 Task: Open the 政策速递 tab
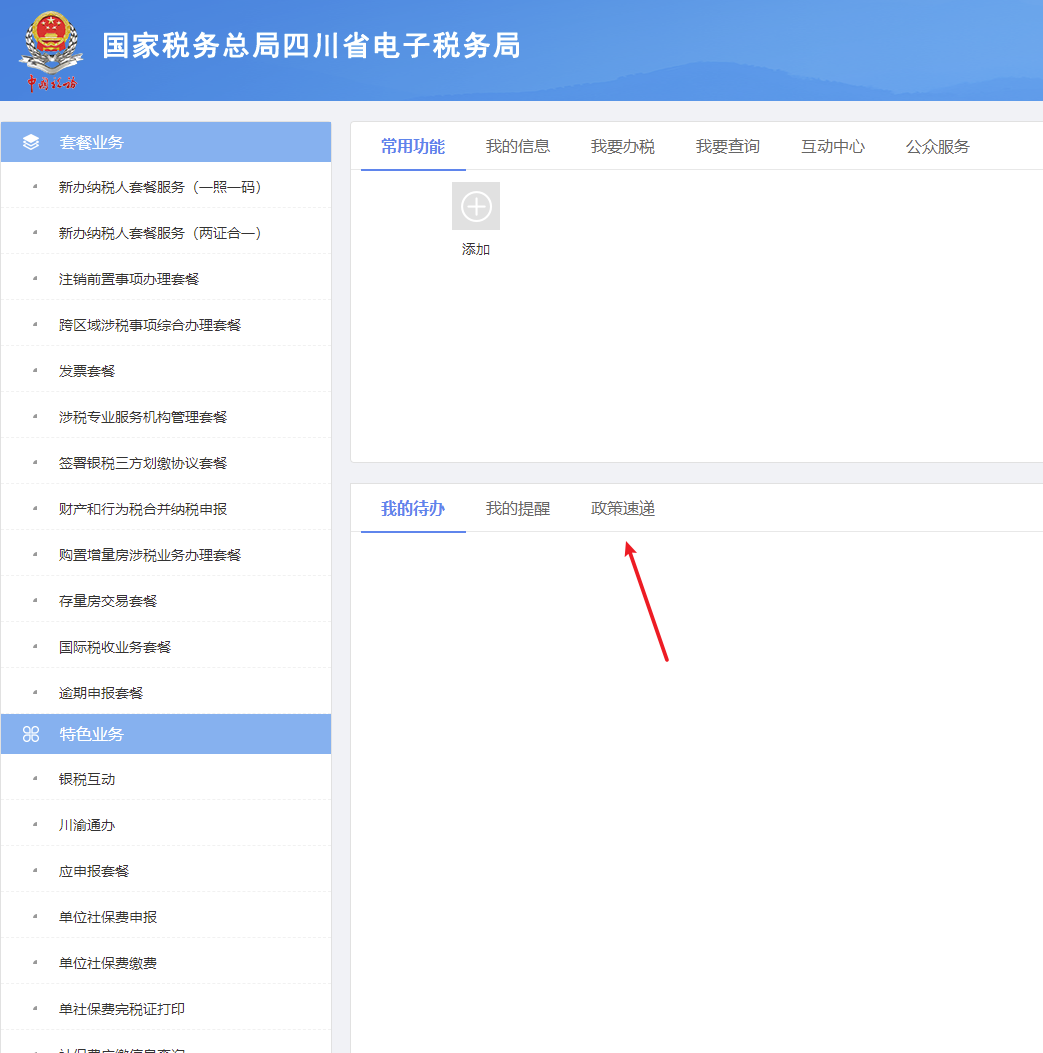pyautogui.click(x=623, y=508)
